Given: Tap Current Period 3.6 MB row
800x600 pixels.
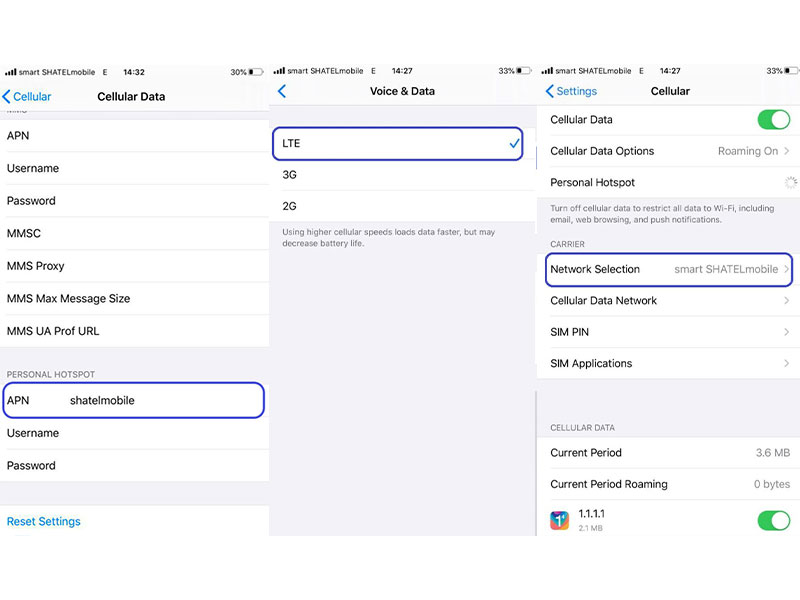Looking at the screenshot, I should point(669,453).
